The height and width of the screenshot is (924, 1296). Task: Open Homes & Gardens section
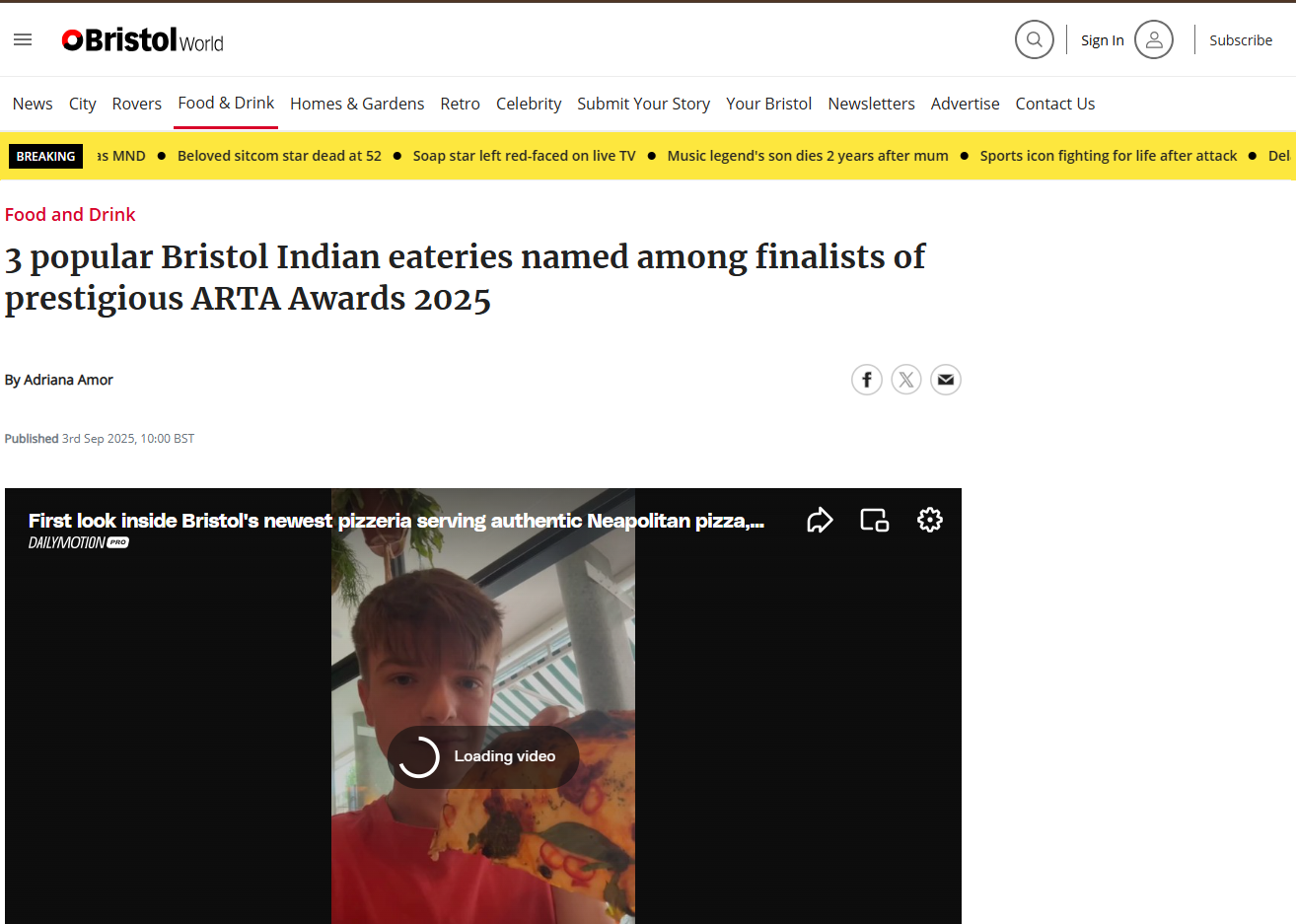(357, 104)
